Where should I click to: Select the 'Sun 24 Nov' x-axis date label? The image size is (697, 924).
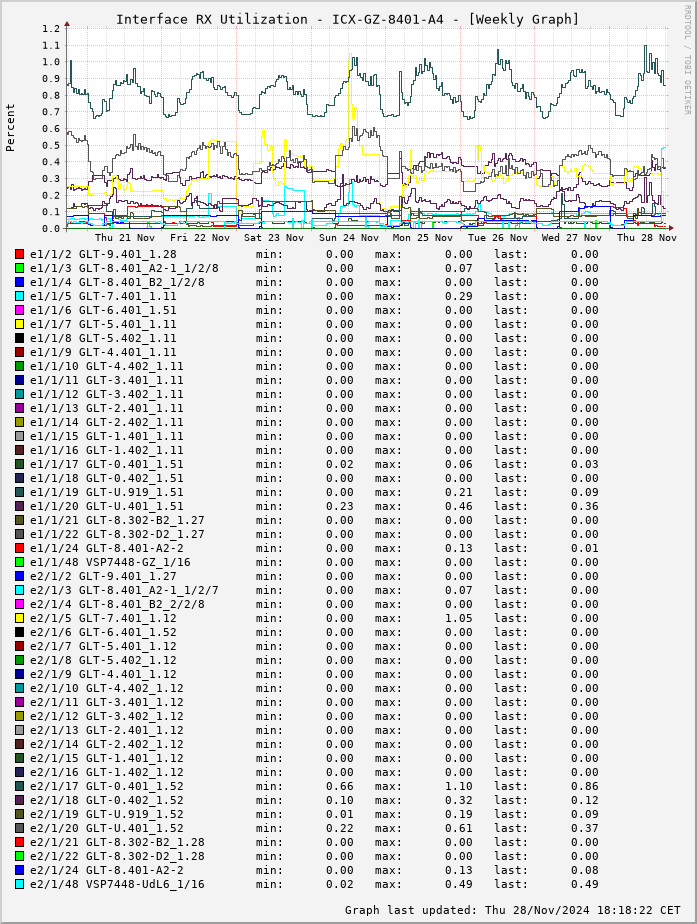[x=349, y=238]
